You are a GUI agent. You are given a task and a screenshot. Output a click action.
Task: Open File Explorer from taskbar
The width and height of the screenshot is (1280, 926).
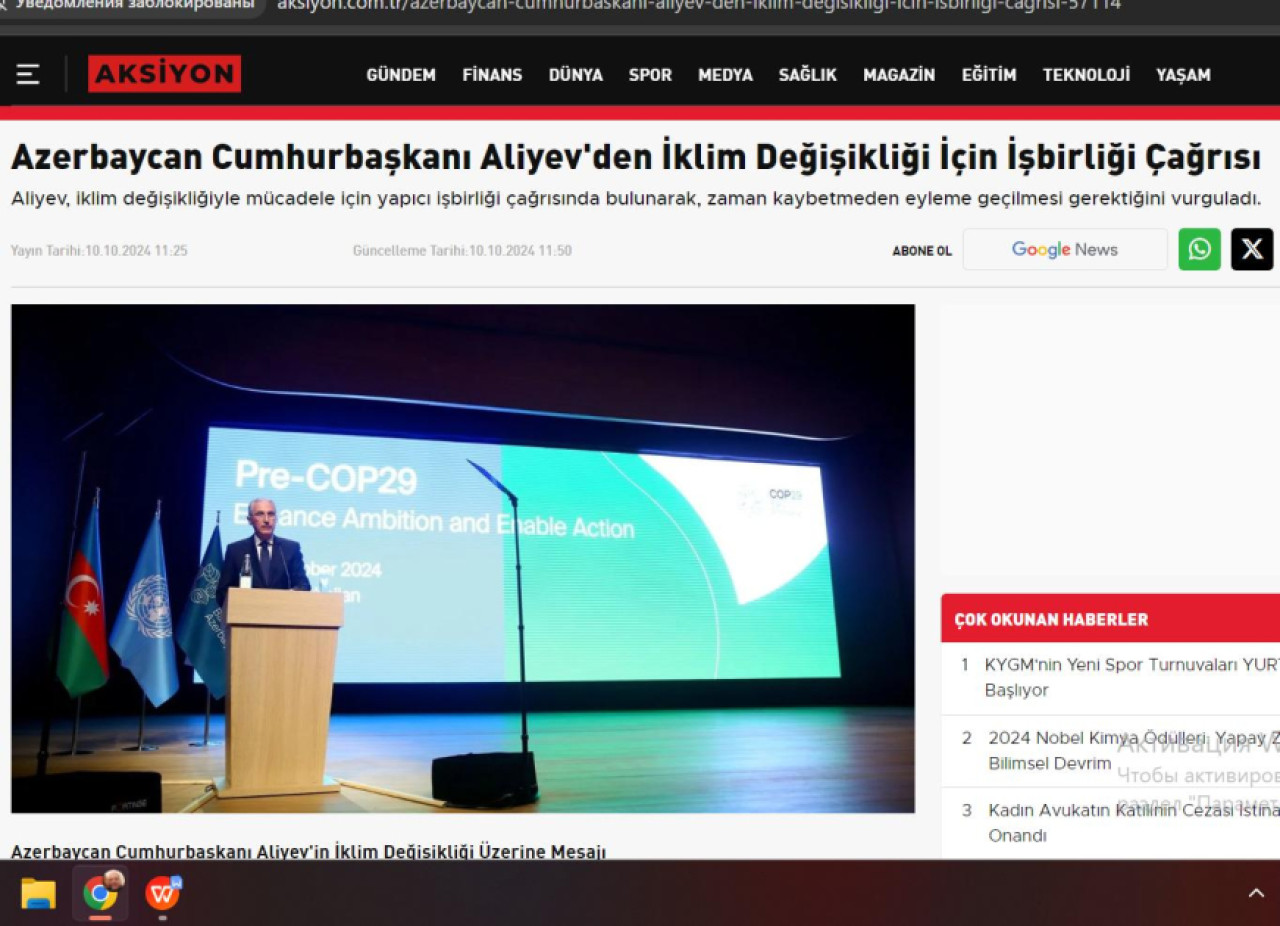(38, 893)
